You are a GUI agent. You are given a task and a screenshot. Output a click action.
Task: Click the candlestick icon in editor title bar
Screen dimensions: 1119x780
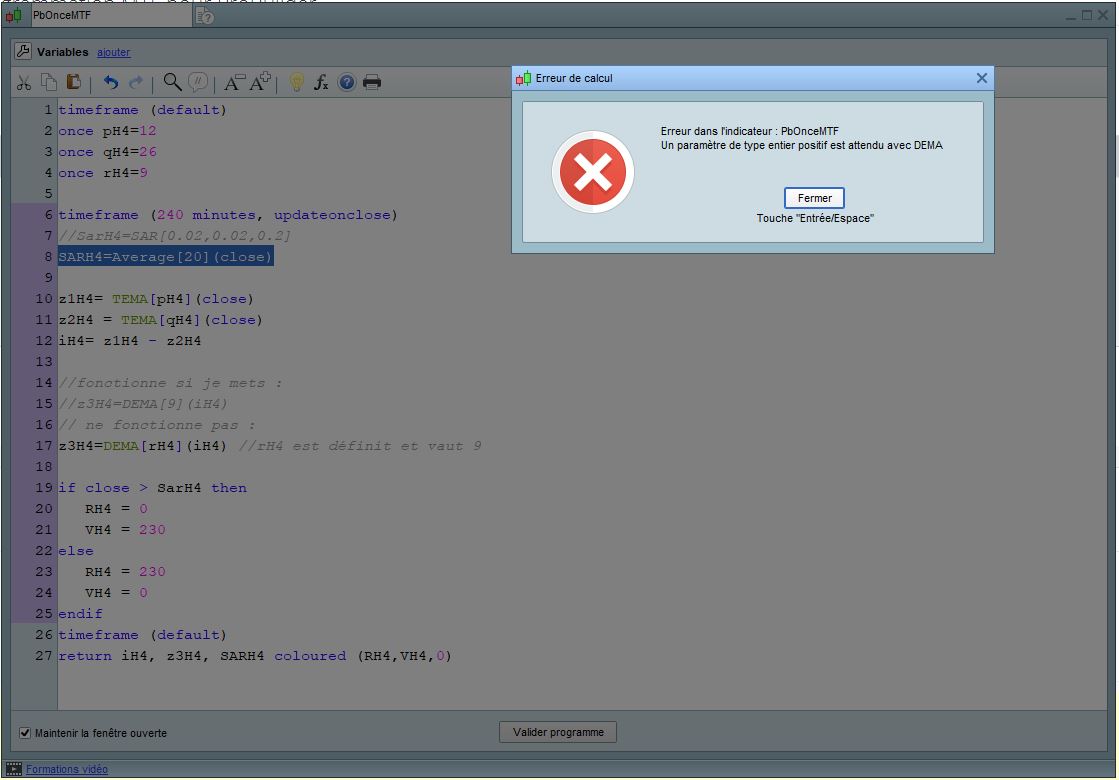coord(14,15)
